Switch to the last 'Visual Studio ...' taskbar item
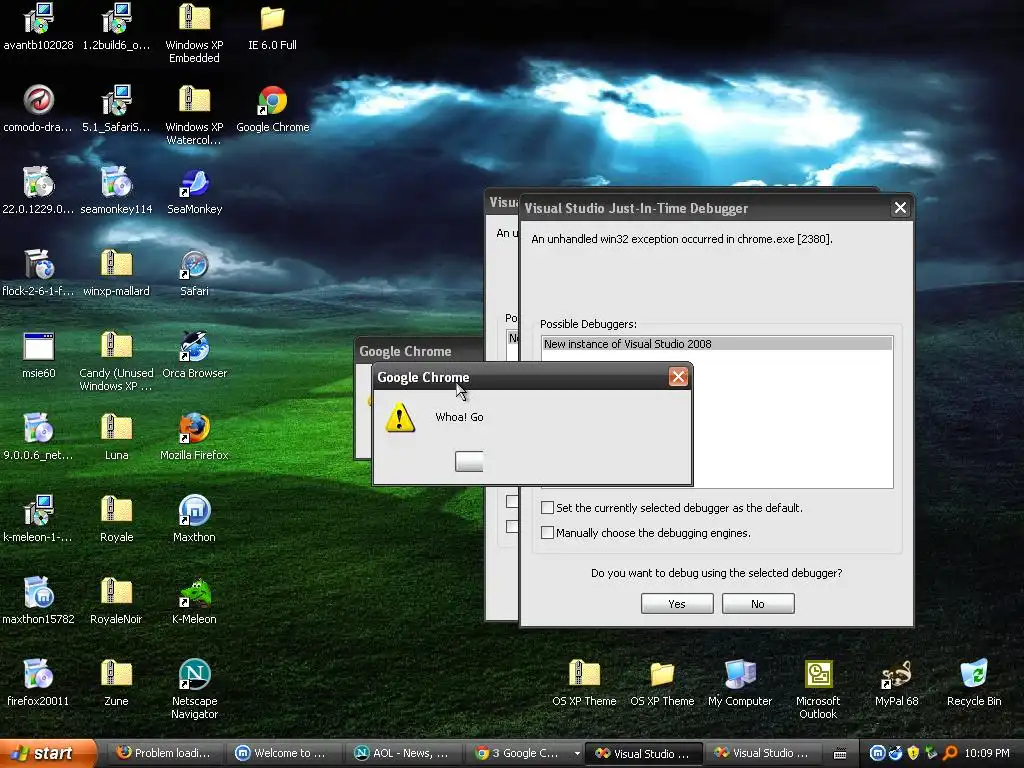This screenshot has width=1024, height=768. point(763,753)
